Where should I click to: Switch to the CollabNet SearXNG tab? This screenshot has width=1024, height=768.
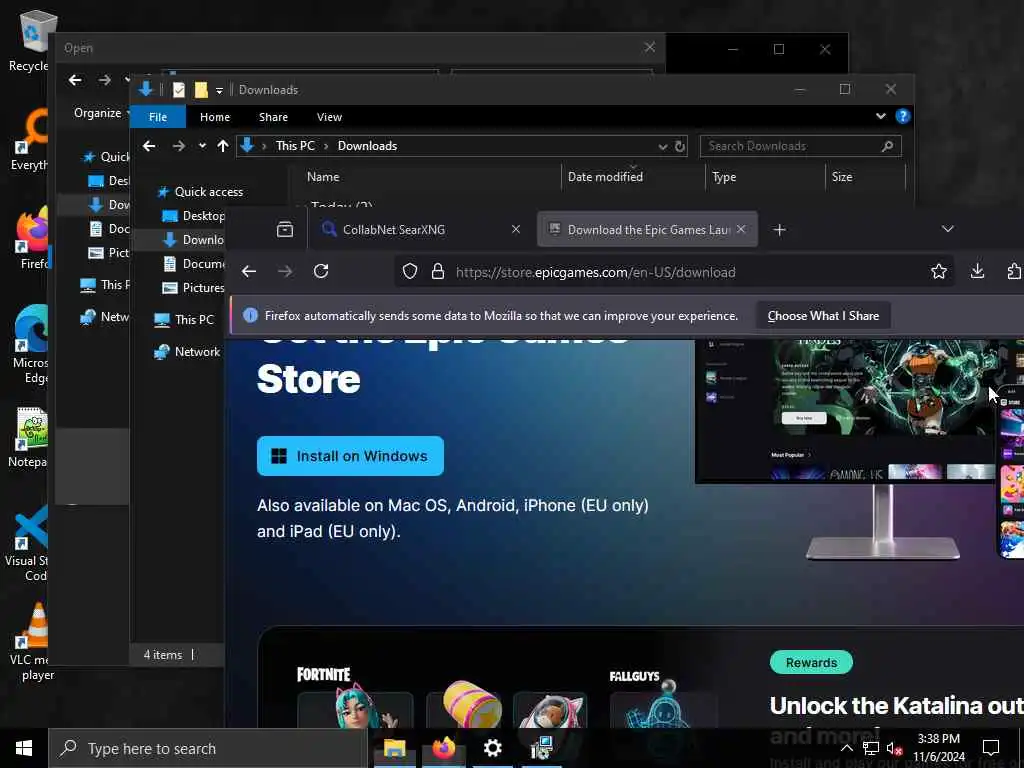(419, 229)
